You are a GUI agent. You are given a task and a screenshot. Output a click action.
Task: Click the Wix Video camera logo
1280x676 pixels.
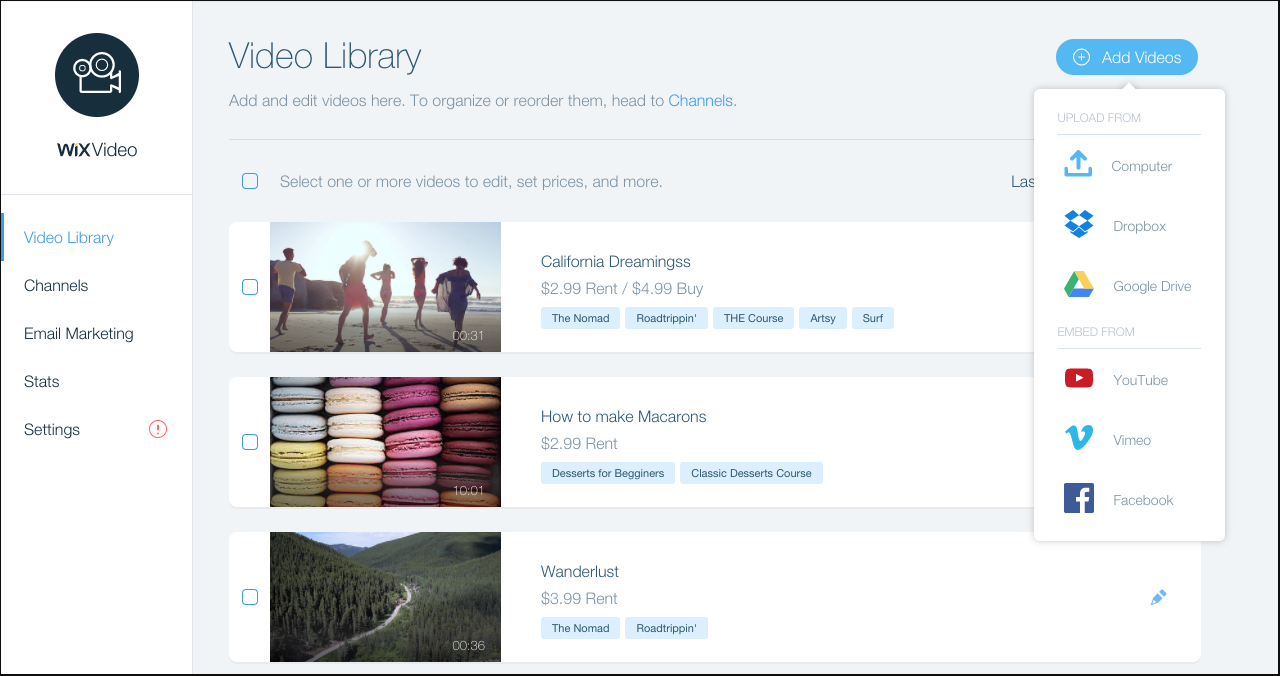point(97,75)
